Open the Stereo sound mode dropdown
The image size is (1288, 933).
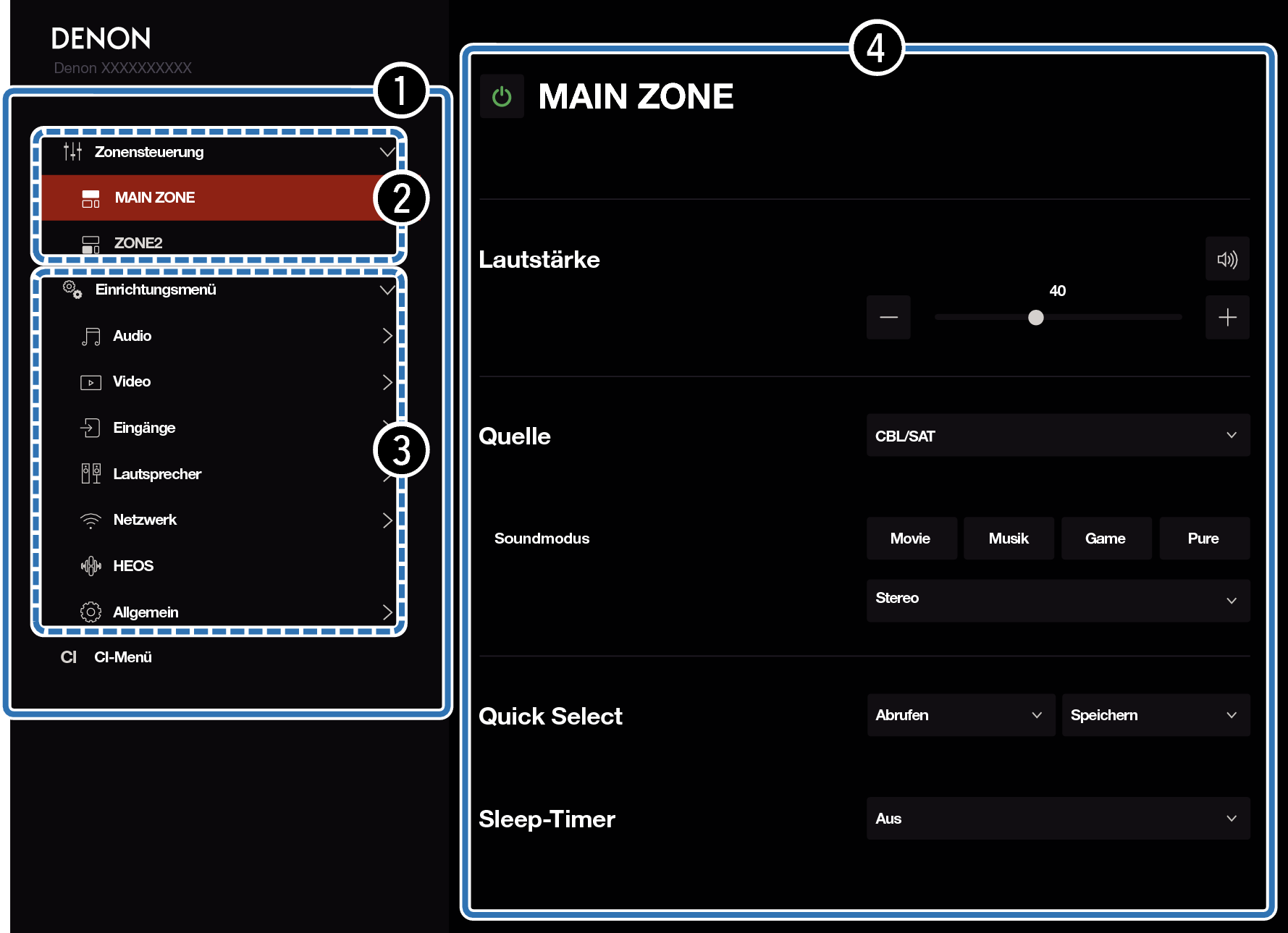[1057, 599]
